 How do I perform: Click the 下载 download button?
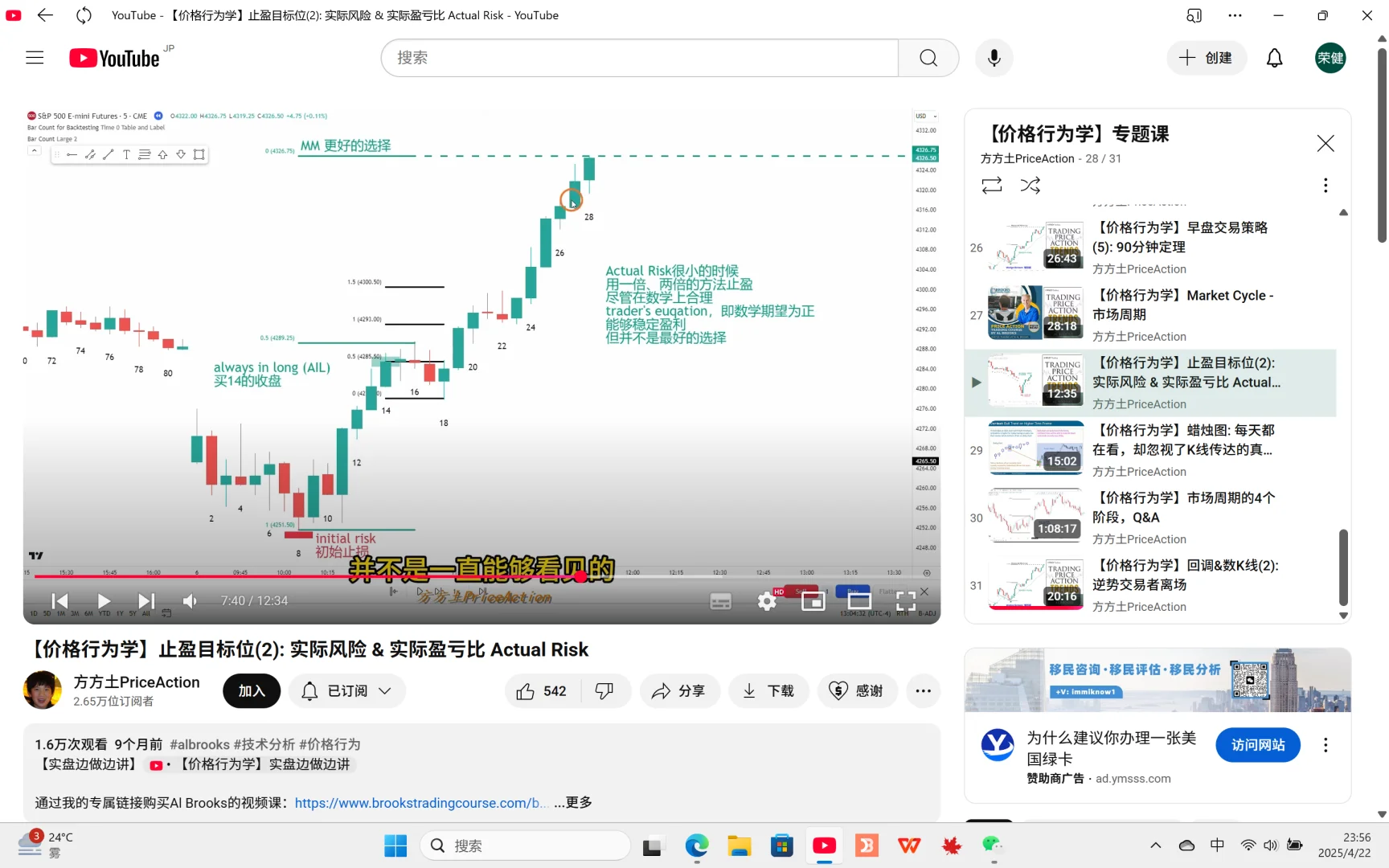click(769, 691)
